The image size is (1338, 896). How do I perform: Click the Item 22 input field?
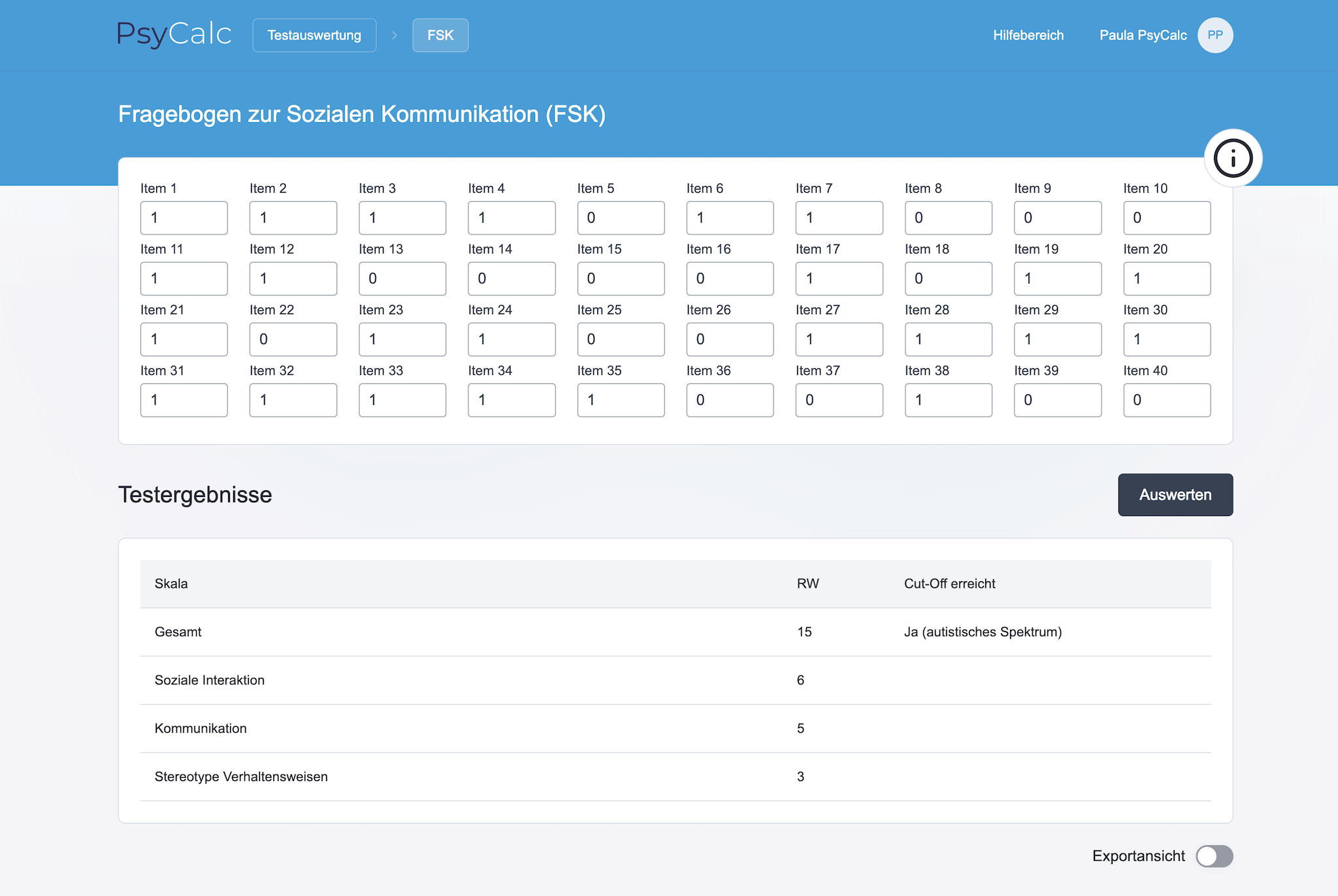293,339
